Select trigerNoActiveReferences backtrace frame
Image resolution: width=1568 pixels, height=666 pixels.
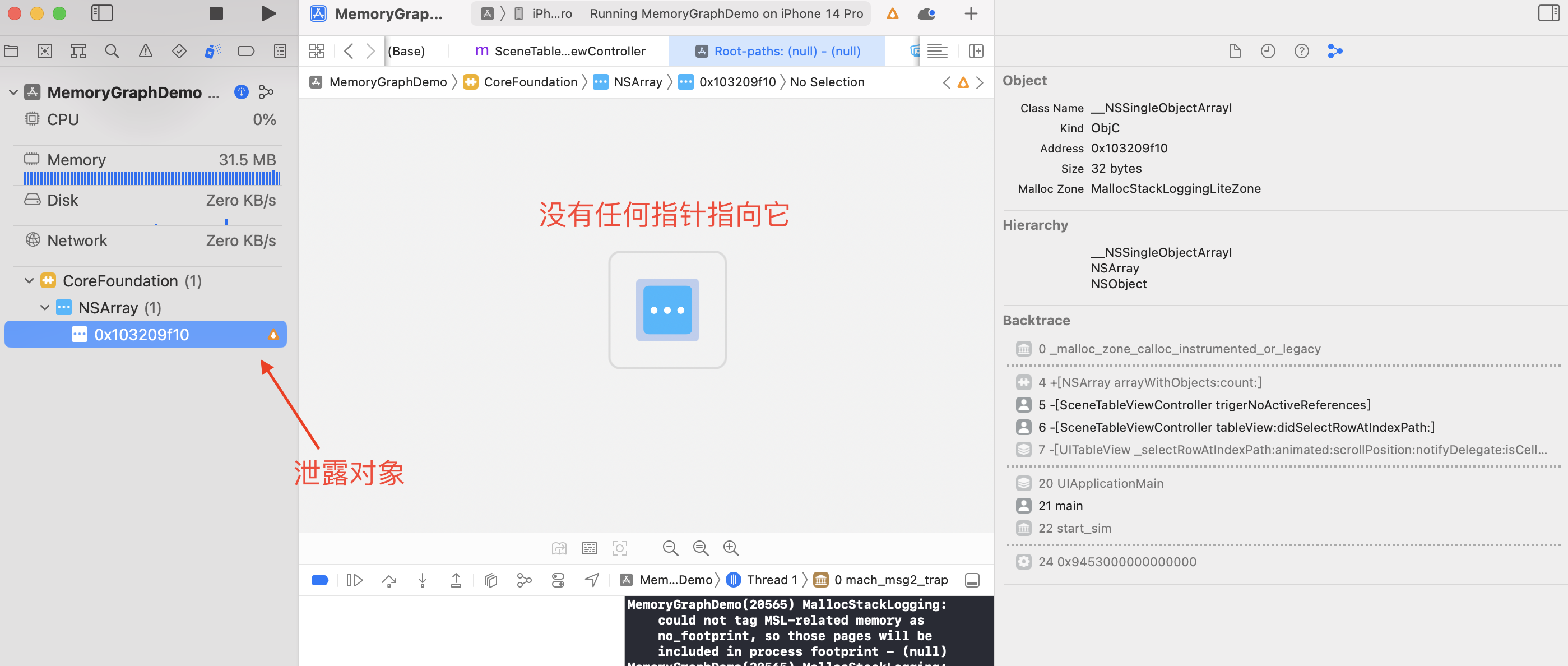pos(1203,405)
